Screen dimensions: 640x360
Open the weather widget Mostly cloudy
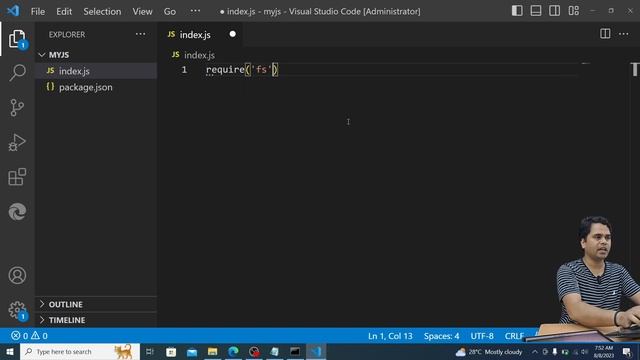tap(489, 352)
